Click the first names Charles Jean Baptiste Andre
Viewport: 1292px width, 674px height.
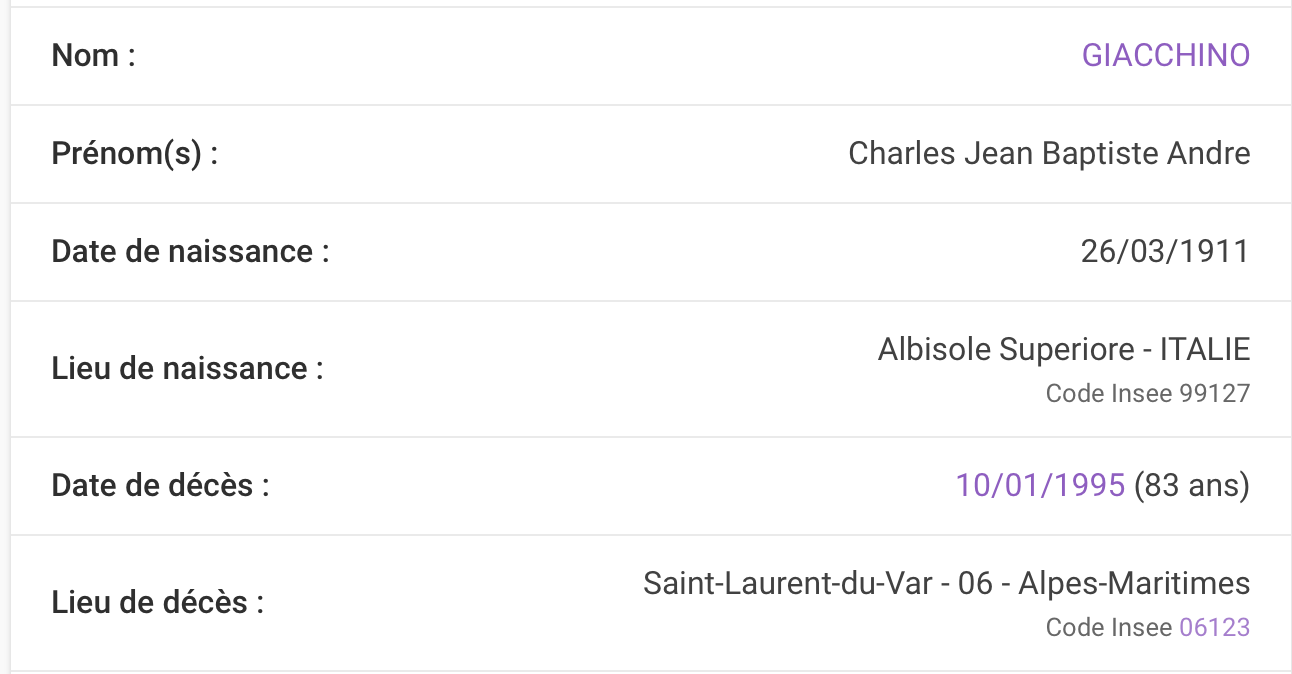click(1049, 154)
